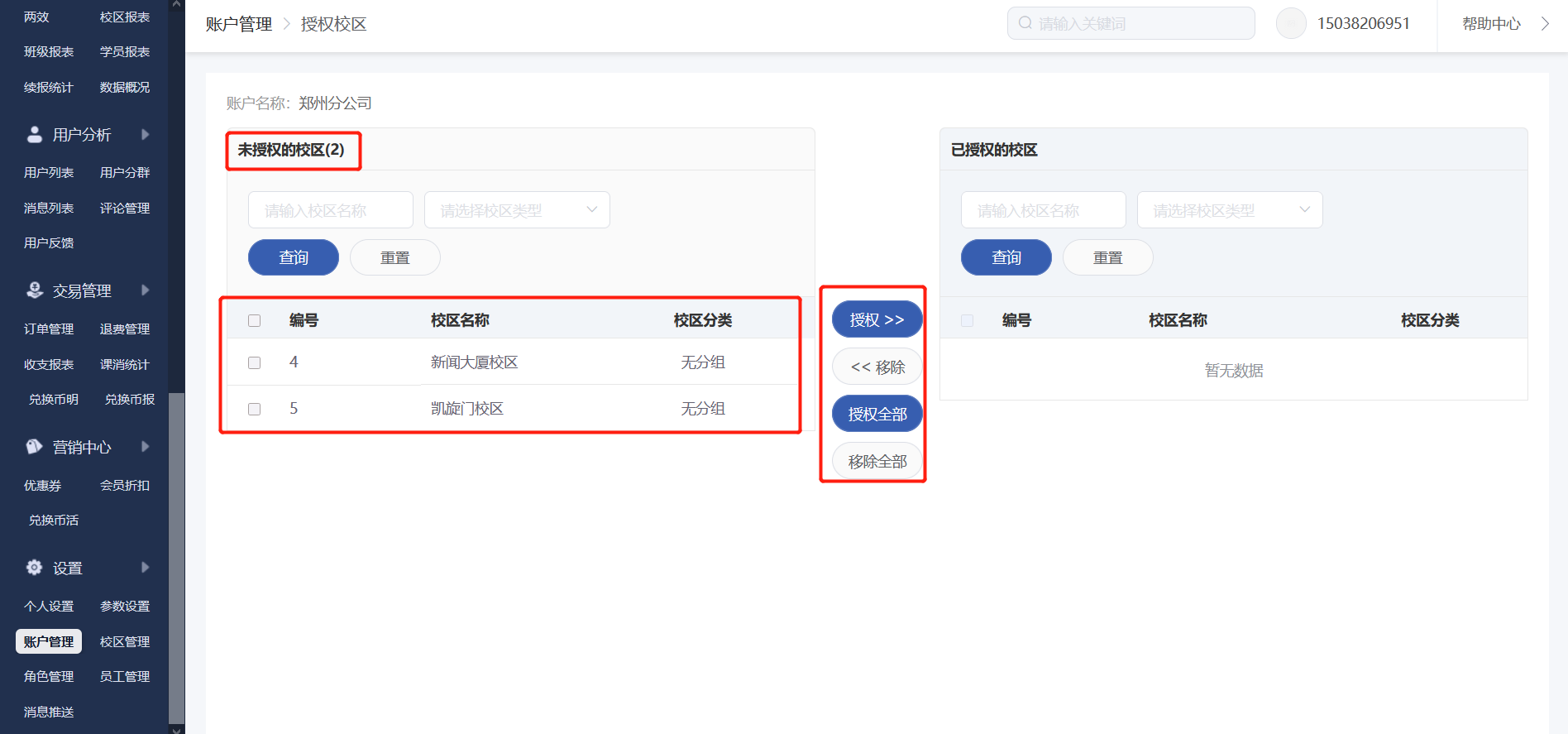Open 班级报表 in sidebar
The image size is (1568, 734).
pyautogui.click(x=49, y=51)
